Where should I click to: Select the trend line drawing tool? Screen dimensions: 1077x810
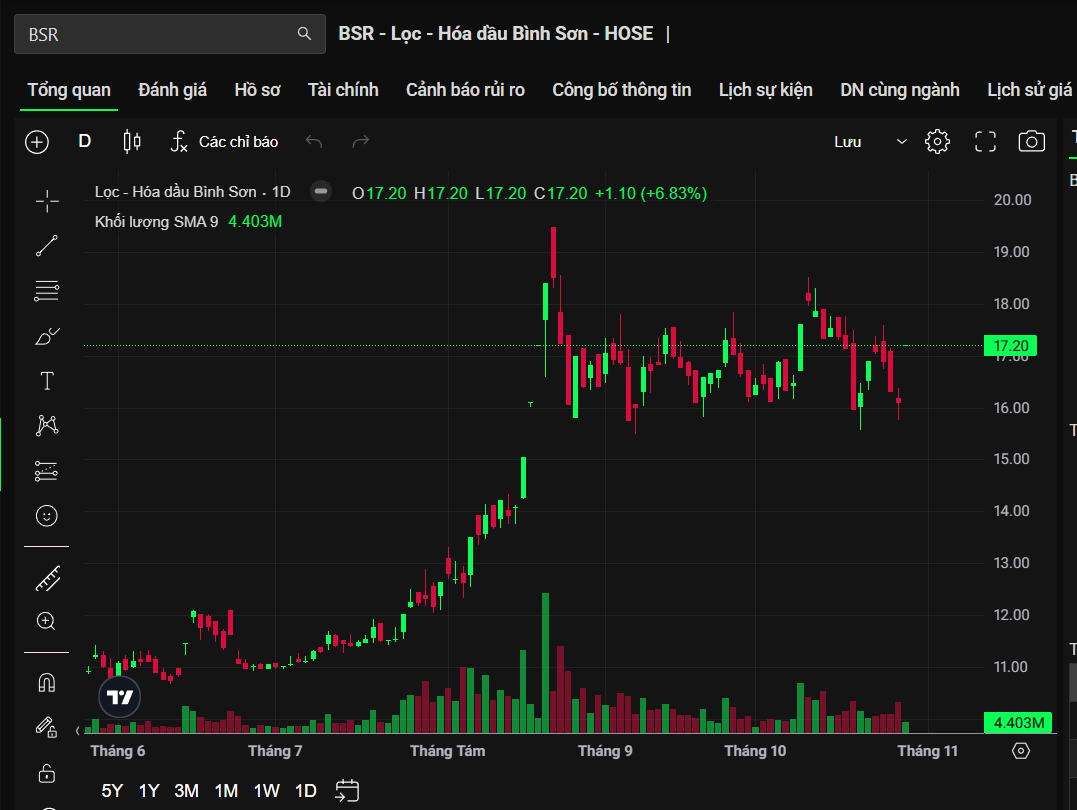point(47,246)
